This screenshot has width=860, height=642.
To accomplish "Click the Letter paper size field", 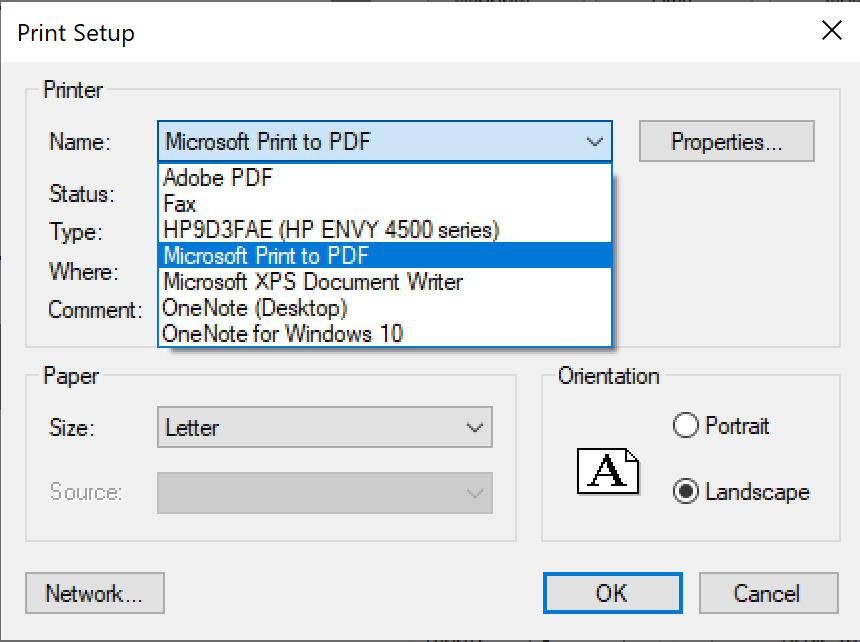I will (x=300, y=427).
